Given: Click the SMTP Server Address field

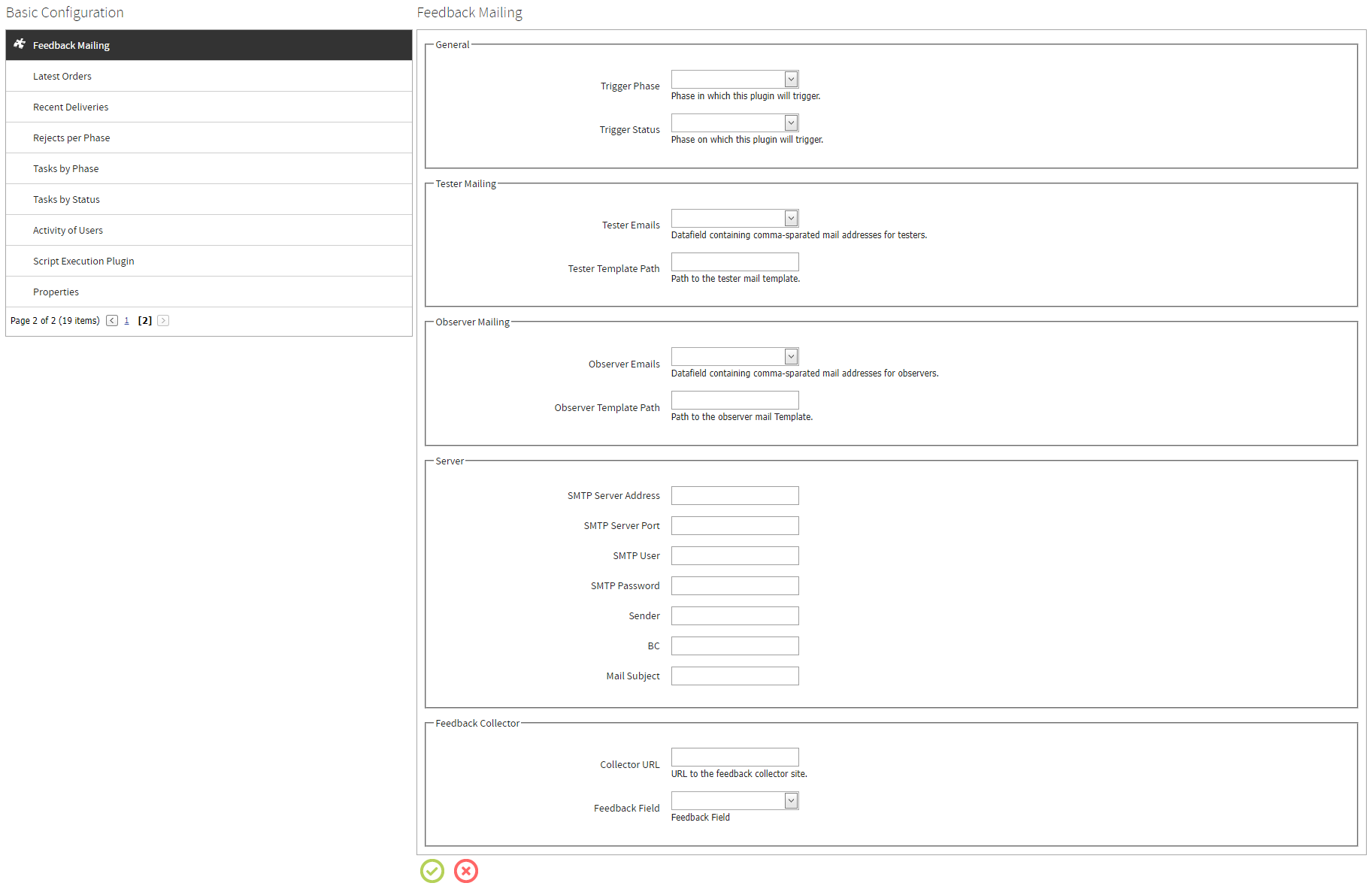Looking at the screenshot, I should [x=734, y=495].
